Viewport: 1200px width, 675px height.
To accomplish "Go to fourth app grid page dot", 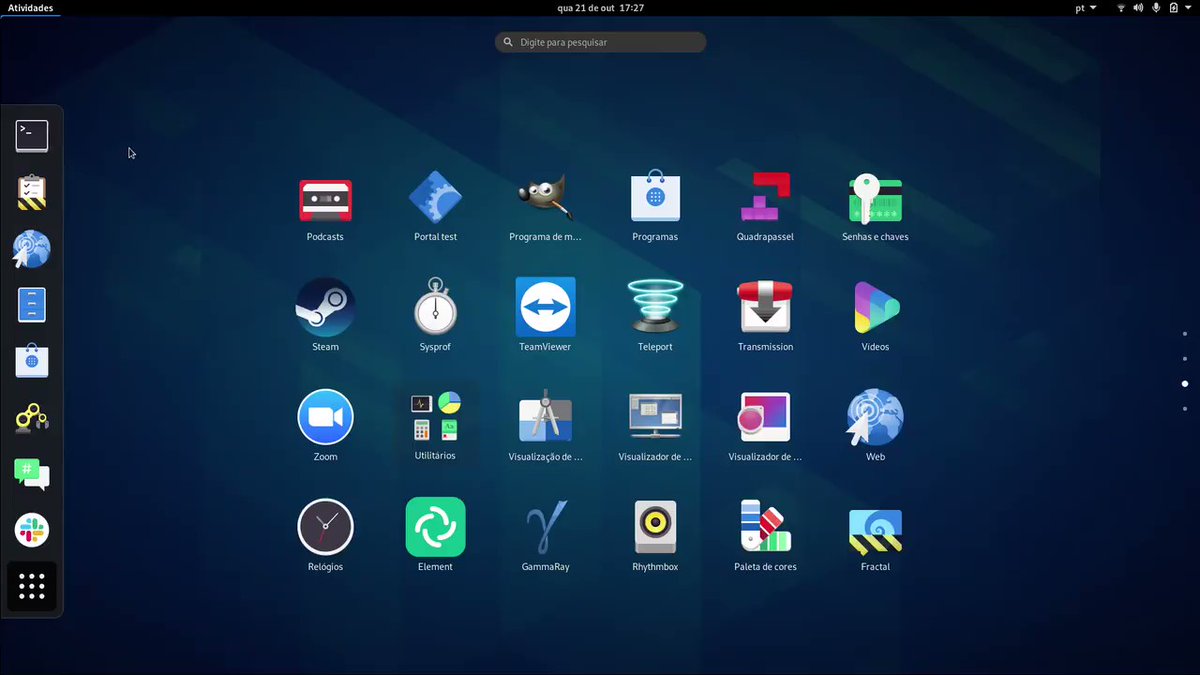I will pos(1185,409).
